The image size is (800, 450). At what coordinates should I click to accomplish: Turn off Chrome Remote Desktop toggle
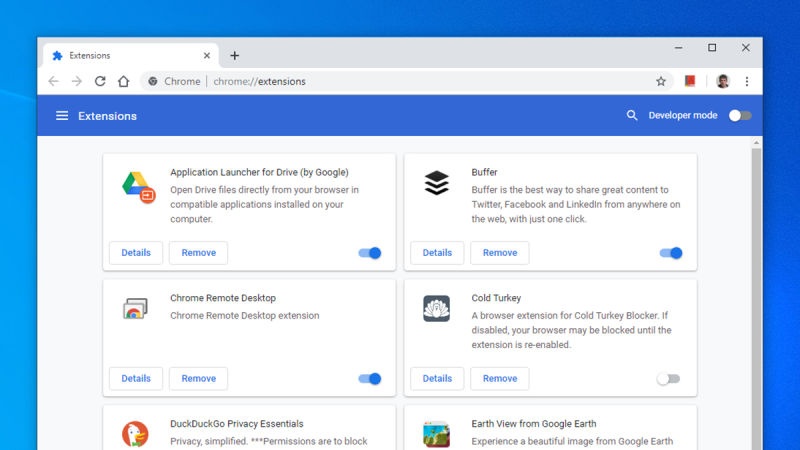coord(370,379)
